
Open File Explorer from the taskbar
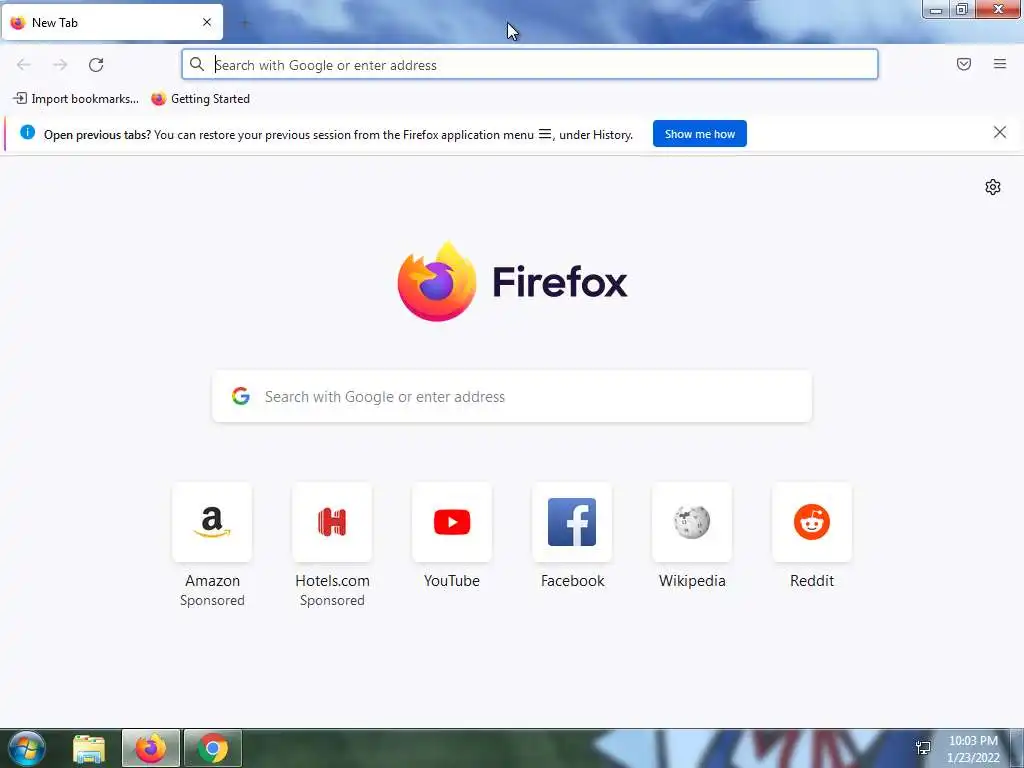(x=89, y=748)
